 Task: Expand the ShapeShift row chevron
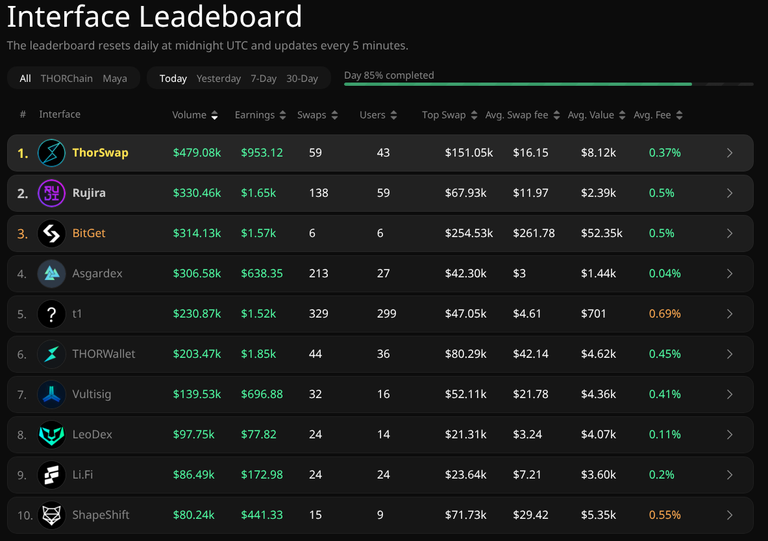(x=730, y=515)
